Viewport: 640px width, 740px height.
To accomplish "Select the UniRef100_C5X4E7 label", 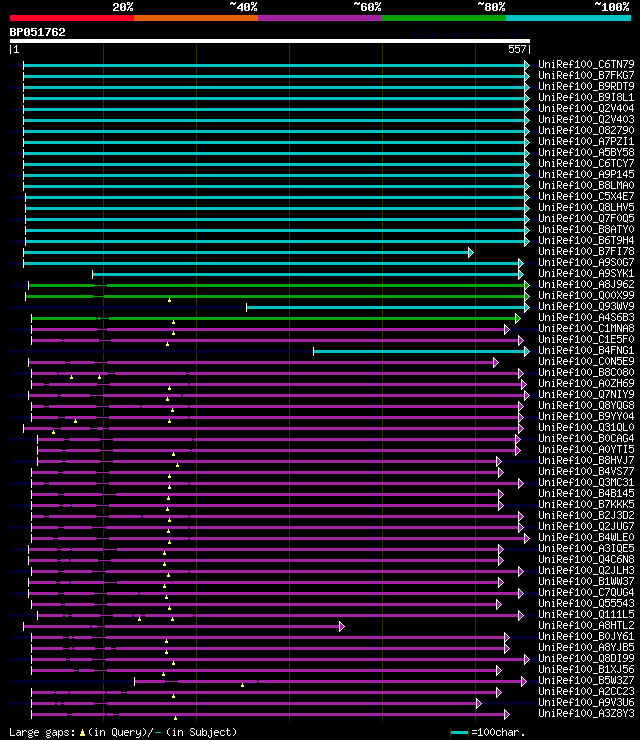I will click(586, 196).
